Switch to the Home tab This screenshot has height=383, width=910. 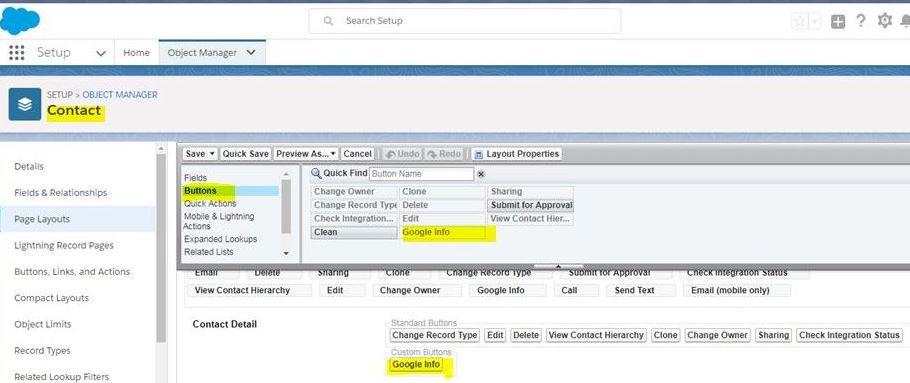136,53
